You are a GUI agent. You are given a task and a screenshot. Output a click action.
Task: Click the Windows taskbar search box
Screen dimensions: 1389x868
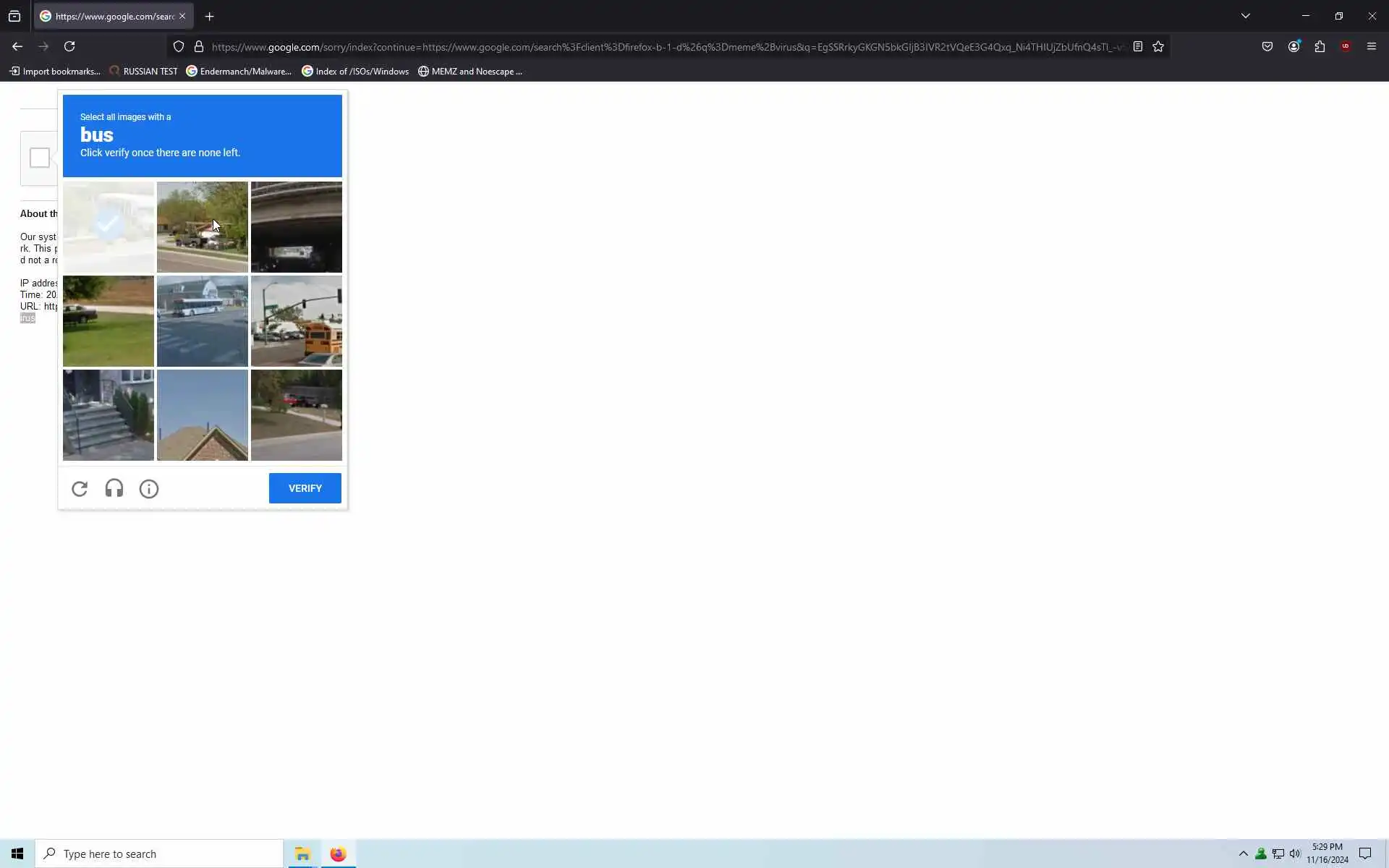(159, 854)
